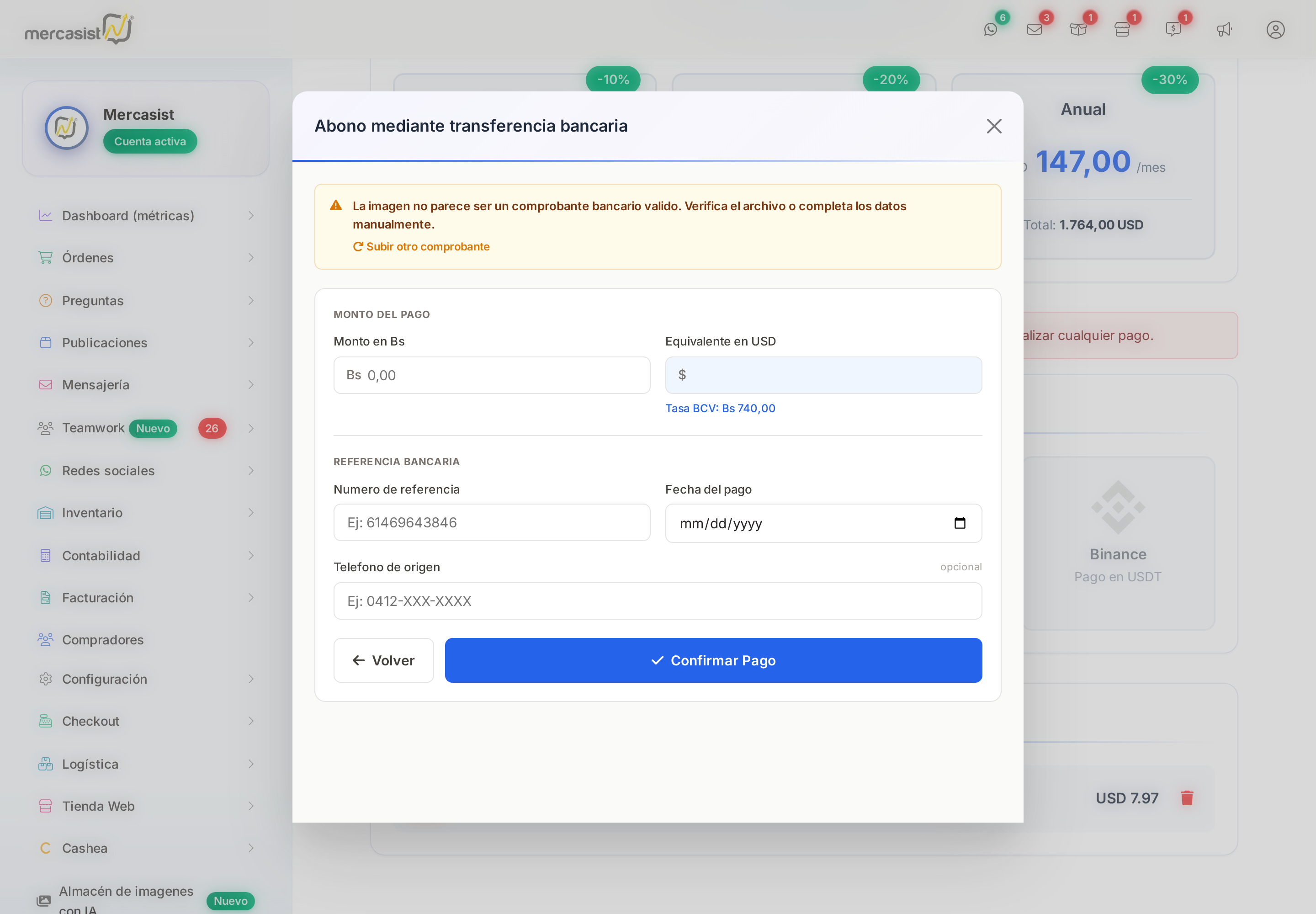
Task: Click the Volver button
Action: (383, 660)
